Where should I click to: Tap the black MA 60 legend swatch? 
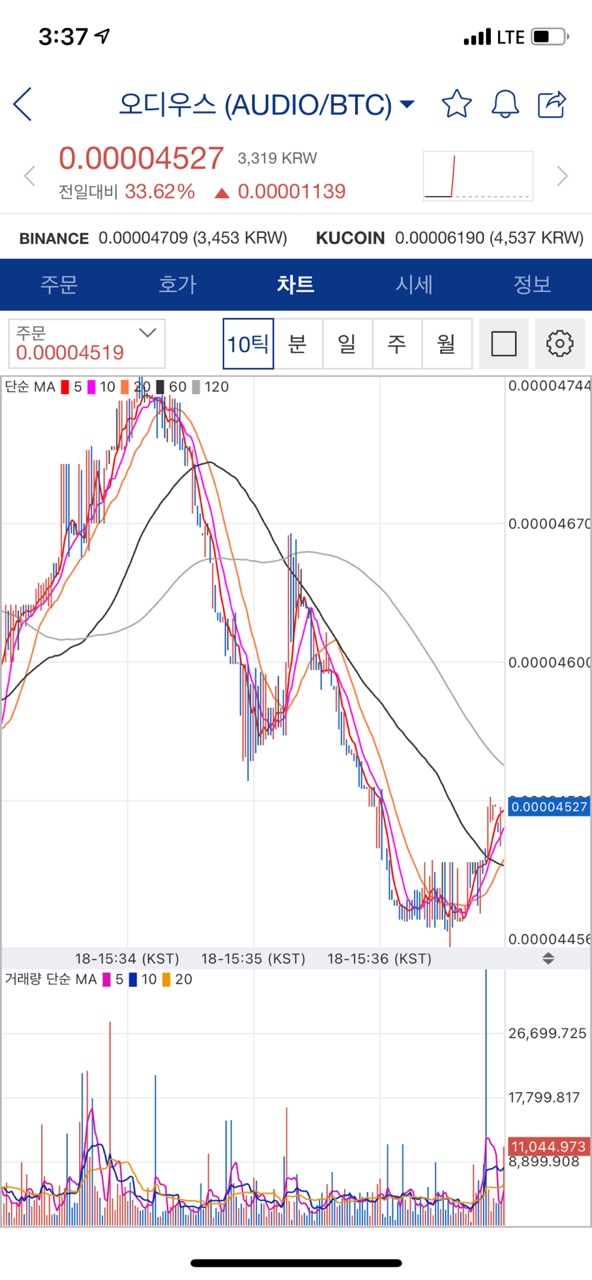160,386
